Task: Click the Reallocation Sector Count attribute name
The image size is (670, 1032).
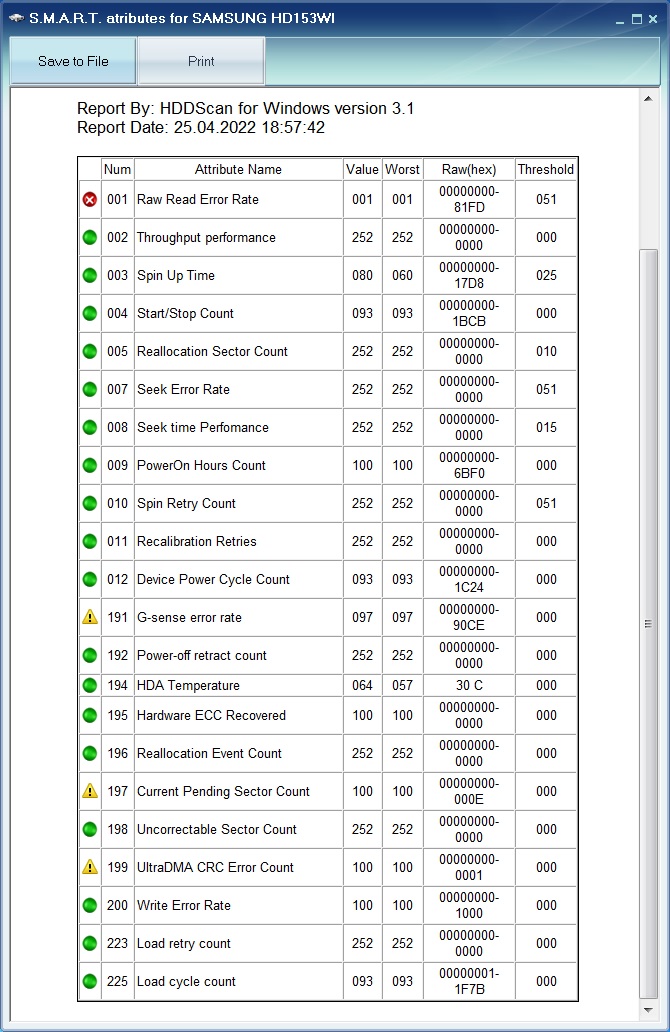Action: pos(212,351)
